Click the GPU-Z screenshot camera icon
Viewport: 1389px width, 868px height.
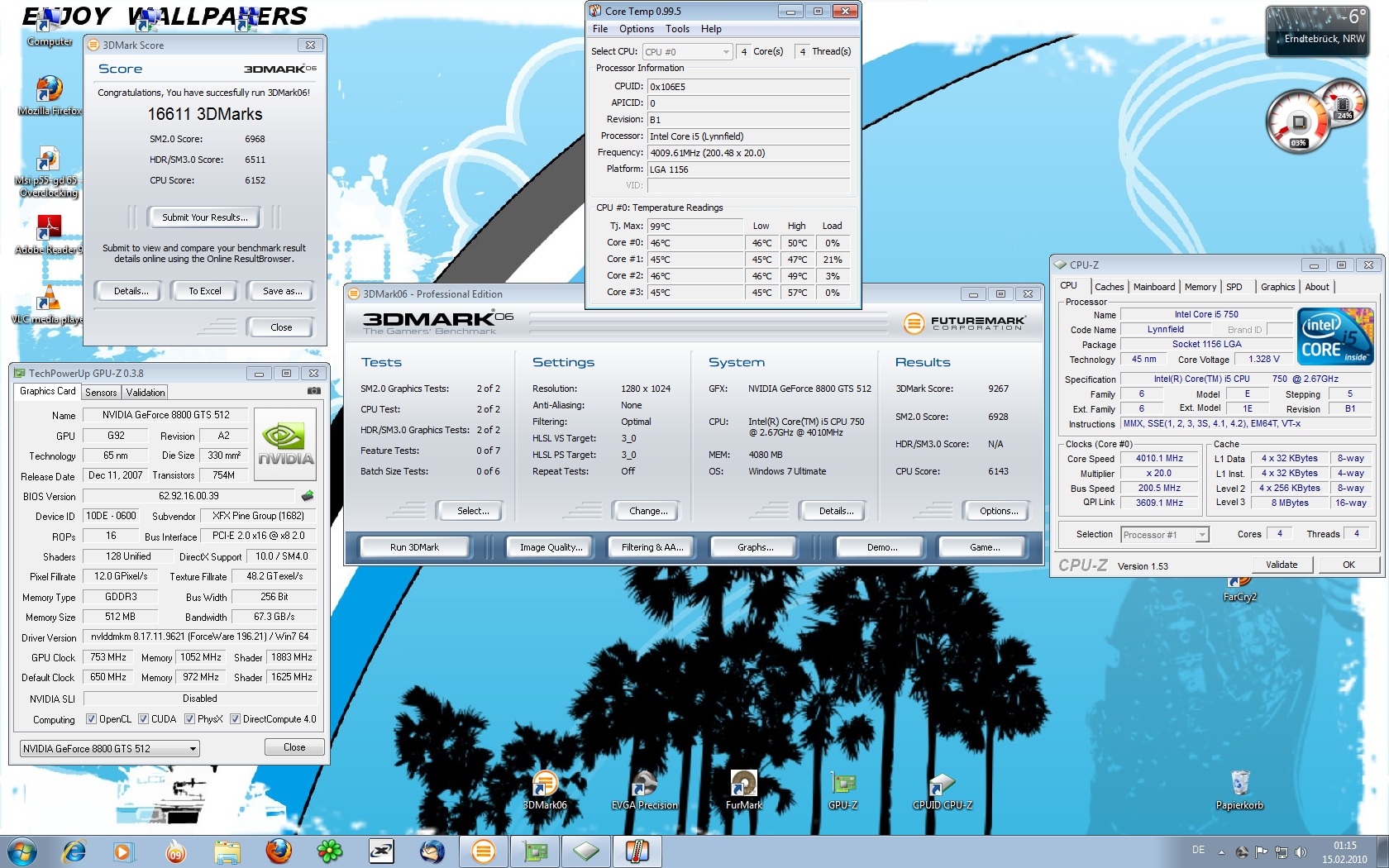314,391
